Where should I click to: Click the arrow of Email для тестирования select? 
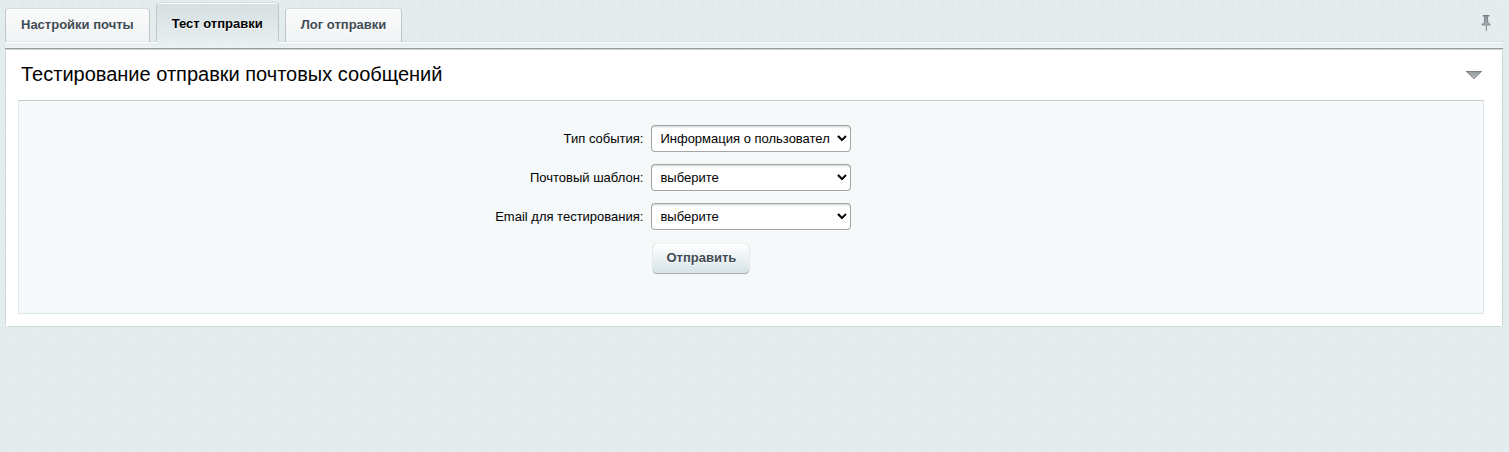pos(840,217)
